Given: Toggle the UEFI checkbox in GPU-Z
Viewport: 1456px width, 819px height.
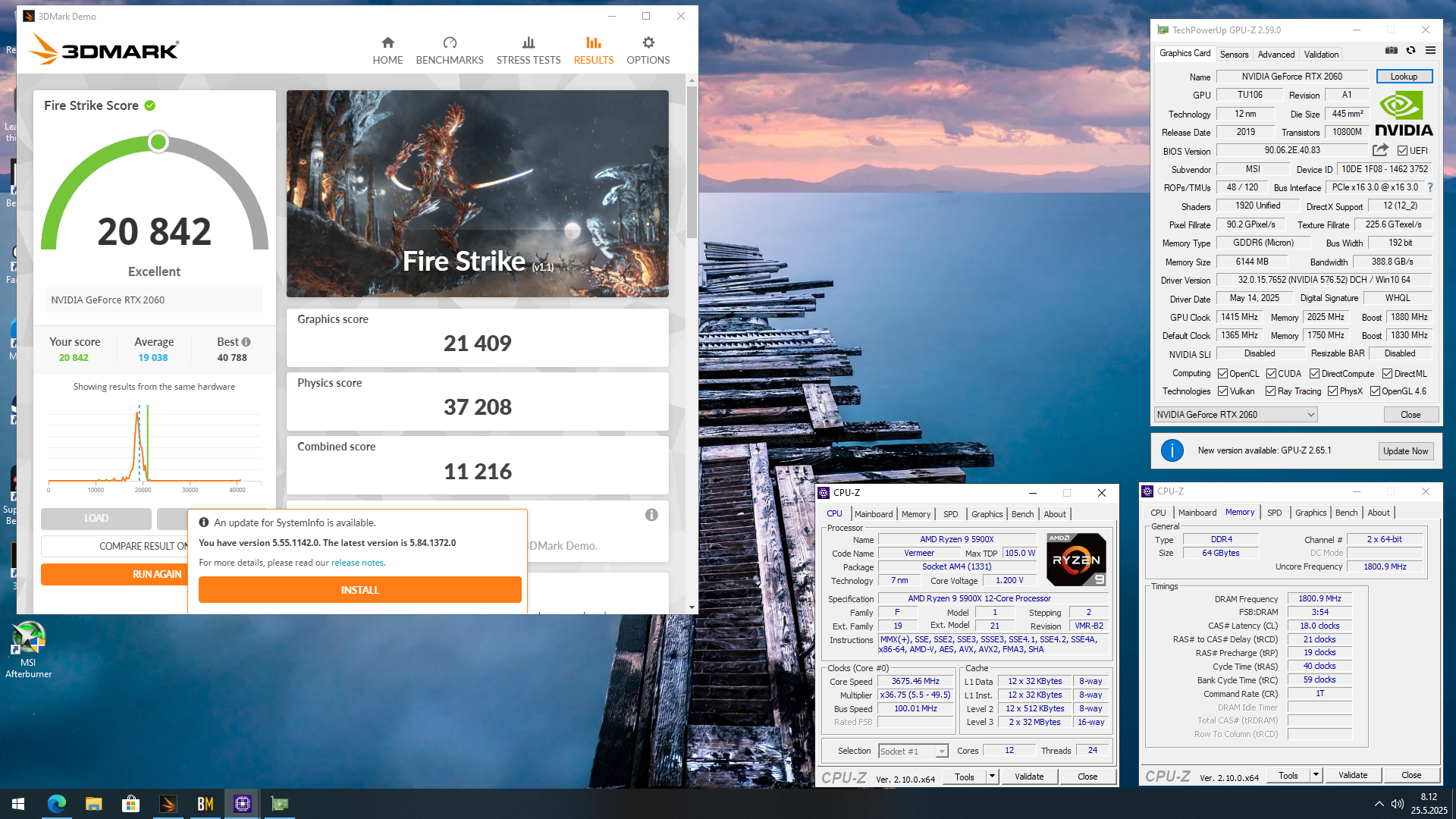Looking at the screenshot, I should pos(1402,151).
